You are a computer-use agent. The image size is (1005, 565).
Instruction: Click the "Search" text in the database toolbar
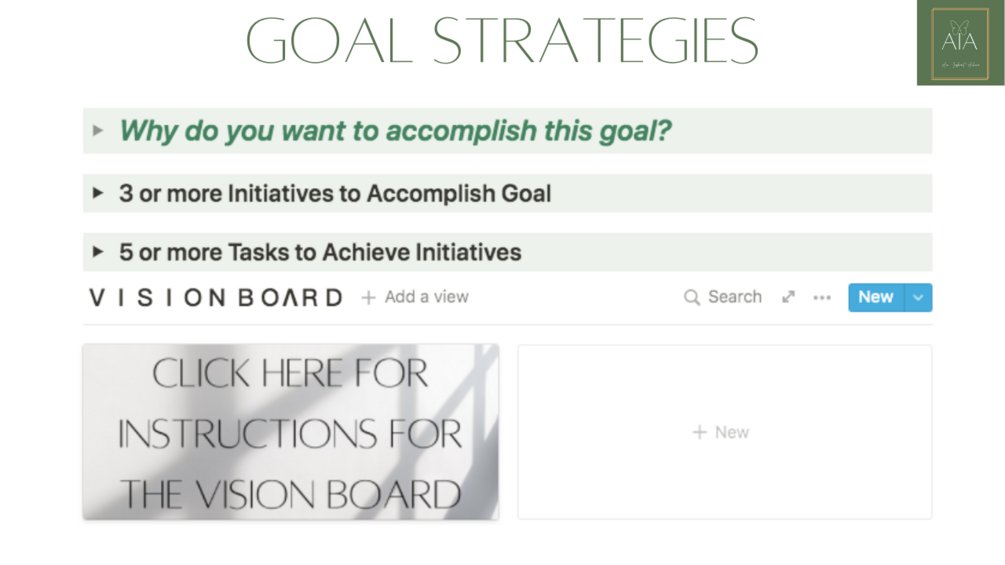coord(734,297)
